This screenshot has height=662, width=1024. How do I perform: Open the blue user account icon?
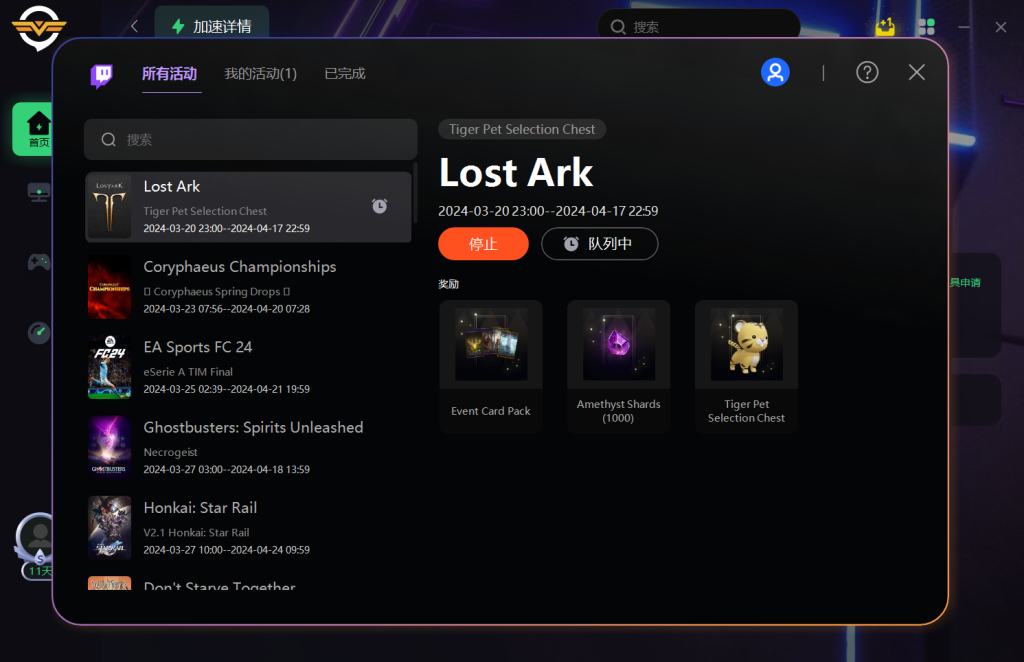(x=775, y=72)
